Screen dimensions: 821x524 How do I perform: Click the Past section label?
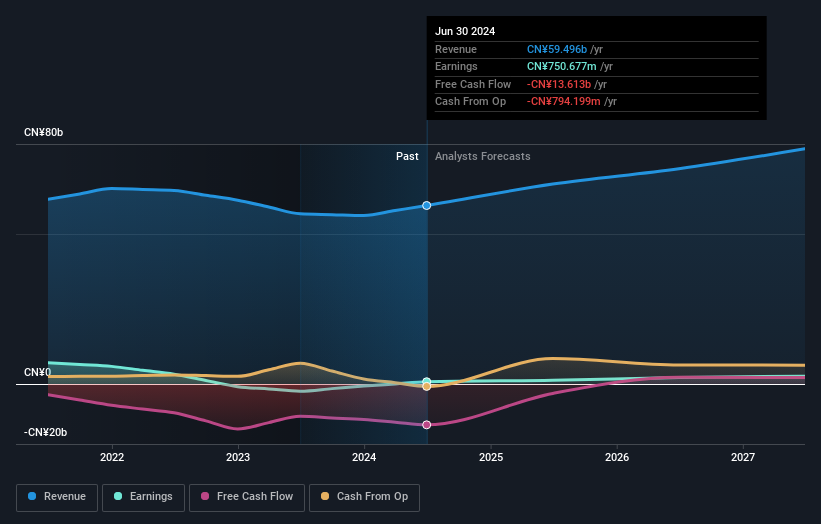pyautogui.click(x=407, y=157)
